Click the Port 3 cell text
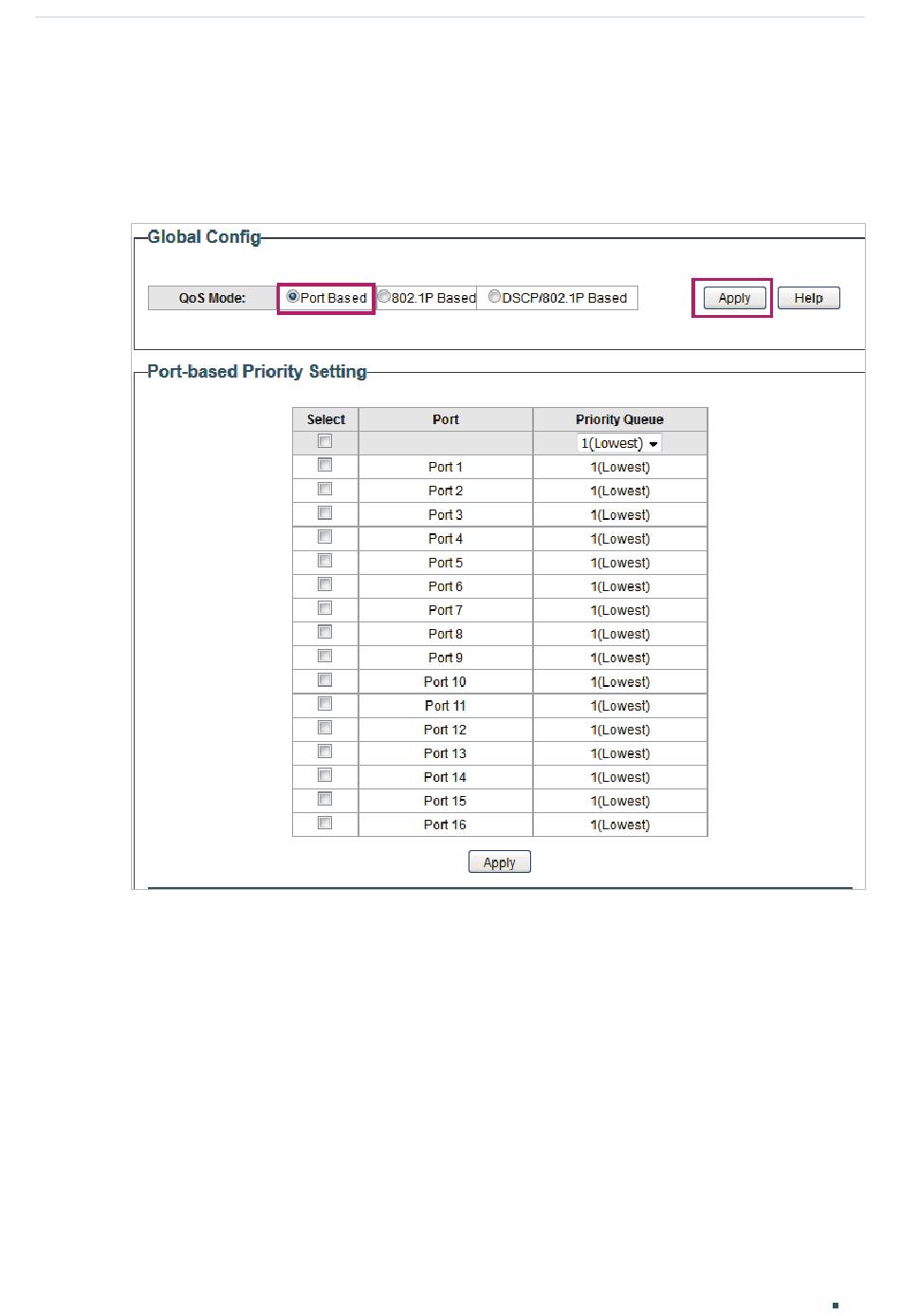 coord(446,514)
